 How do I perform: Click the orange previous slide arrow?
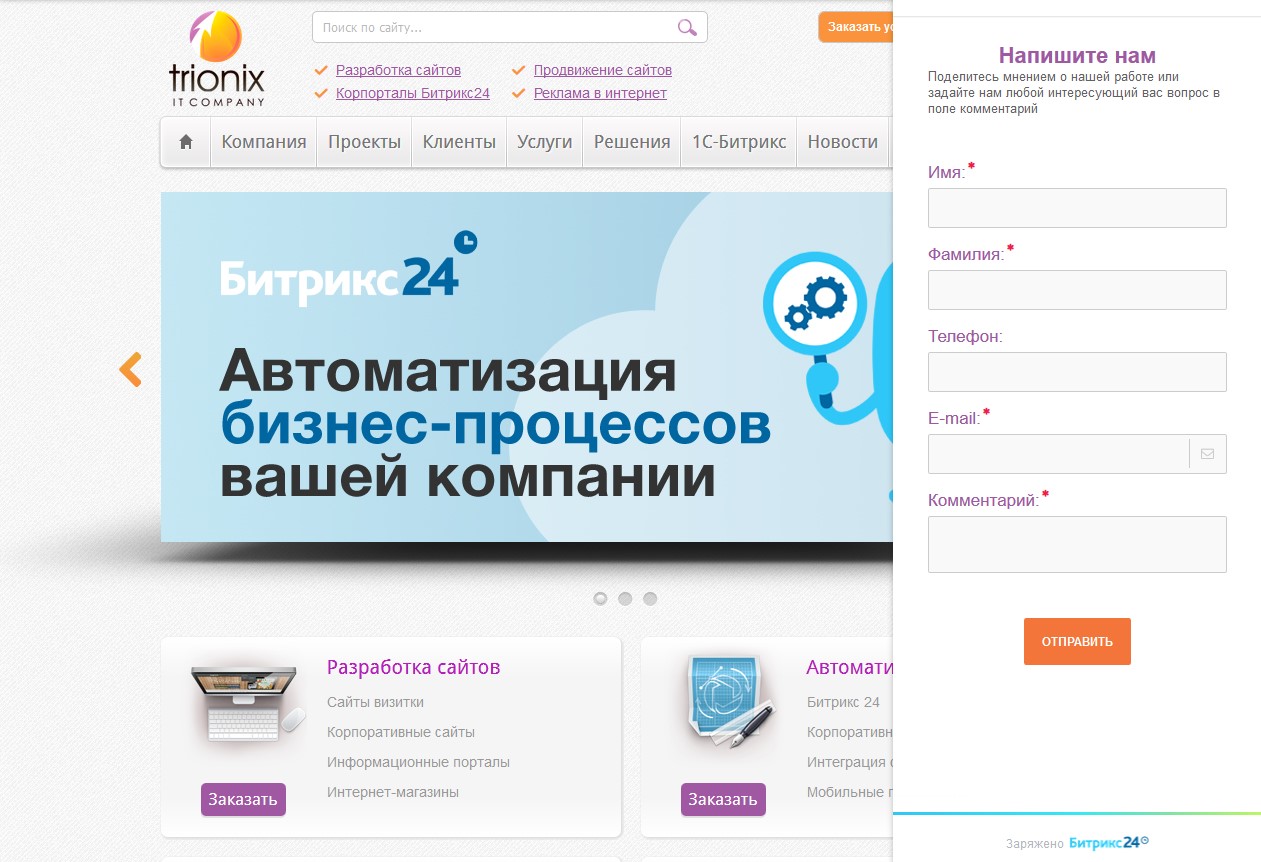click(130, 369)
